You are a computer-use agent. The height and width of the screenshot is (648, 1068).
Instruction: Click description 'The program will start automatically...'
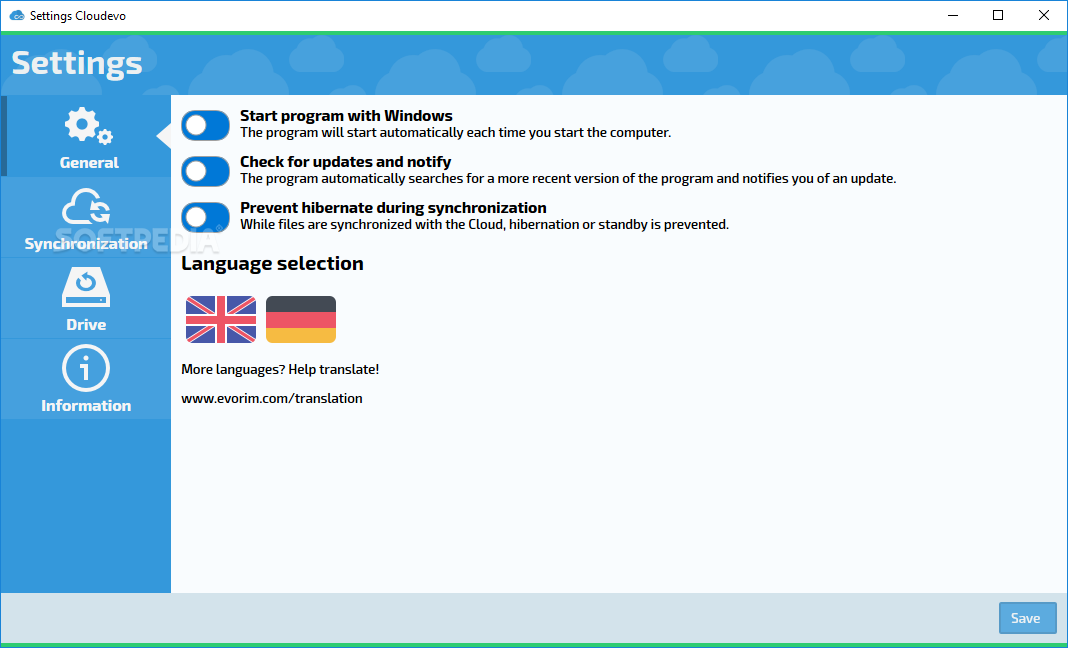pos(456,133)
